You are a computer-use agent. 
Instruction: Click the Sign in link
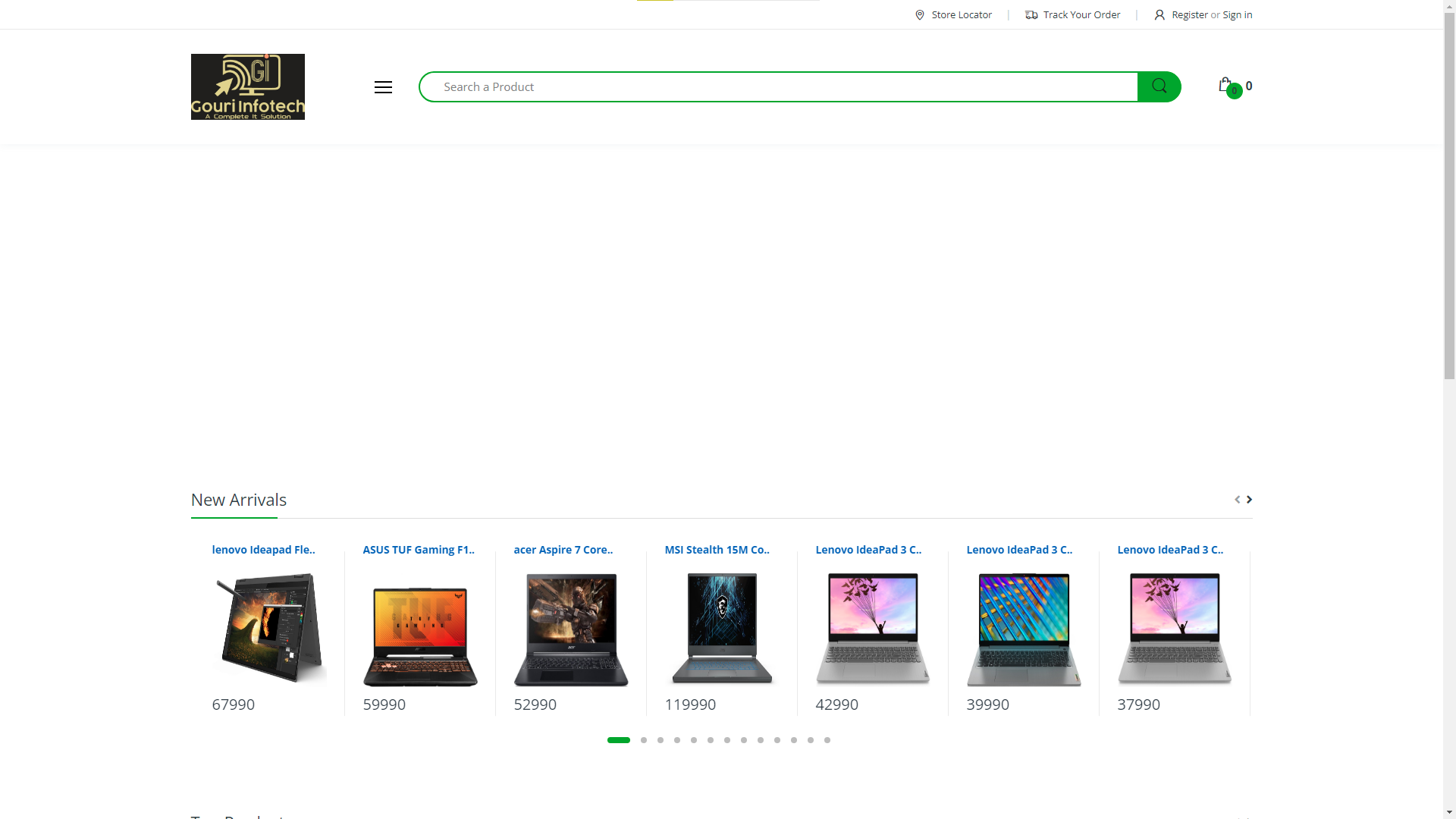pyautogui.click(x=1238, y=15)
